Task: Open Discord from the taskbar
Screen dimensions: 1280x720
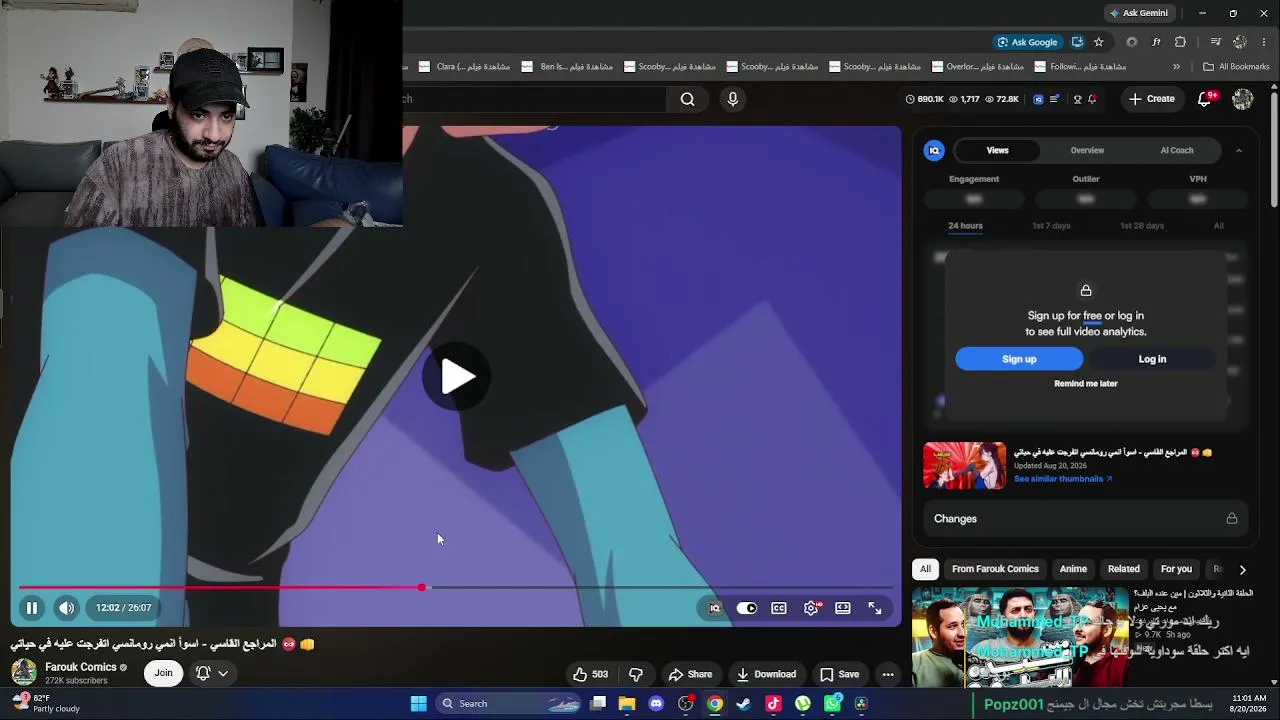Action: coord(656,704)
